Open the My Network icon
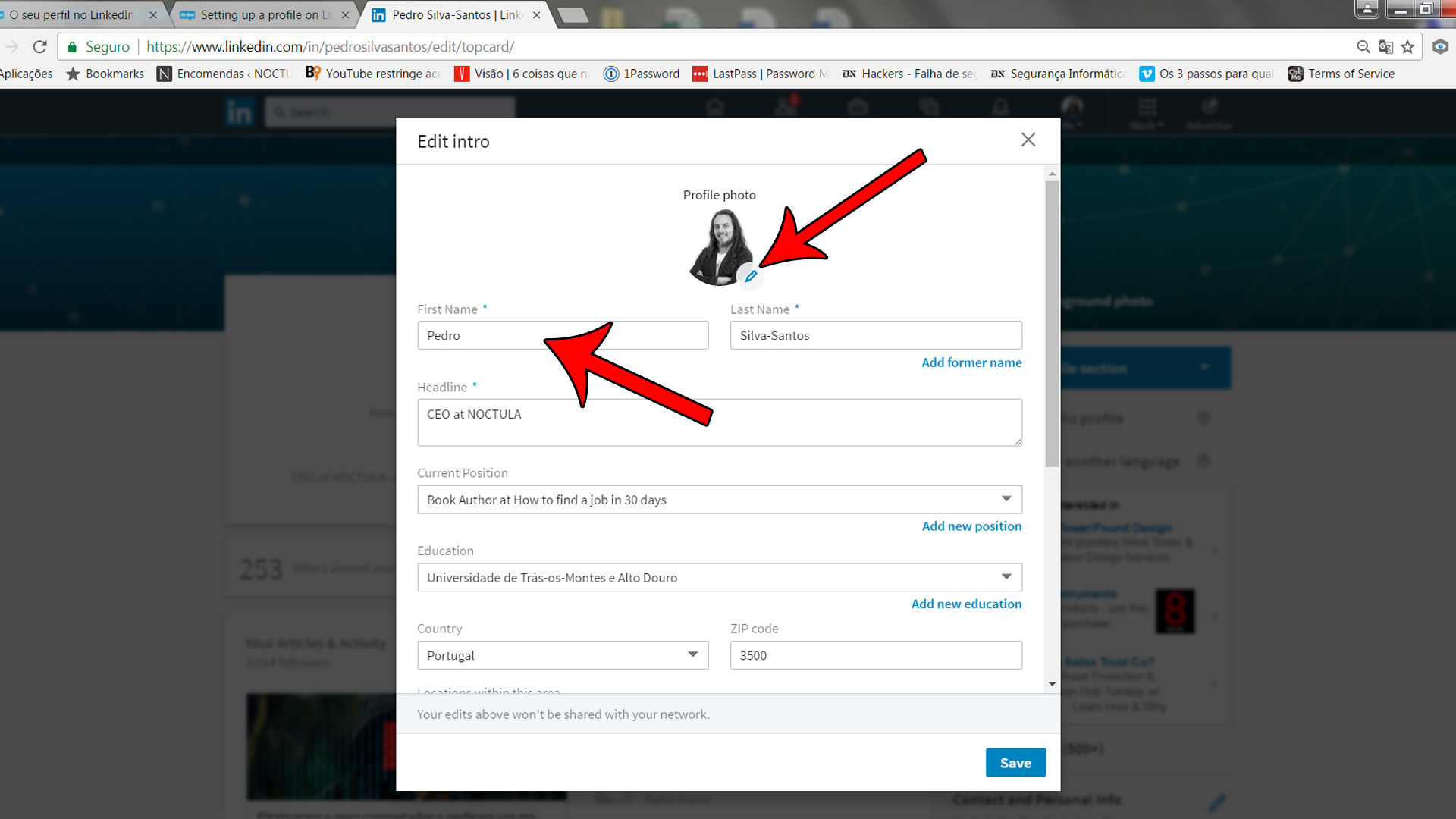Viewport: 1456px width, 819px height. pyautogui.click(x=786, y=108)
